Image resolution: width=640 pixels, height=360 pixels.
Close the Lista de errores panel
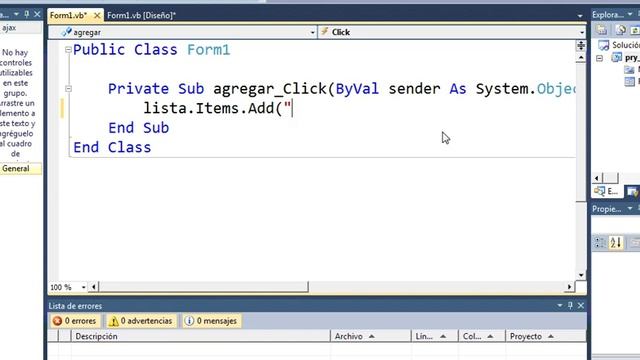click(581, 306)
